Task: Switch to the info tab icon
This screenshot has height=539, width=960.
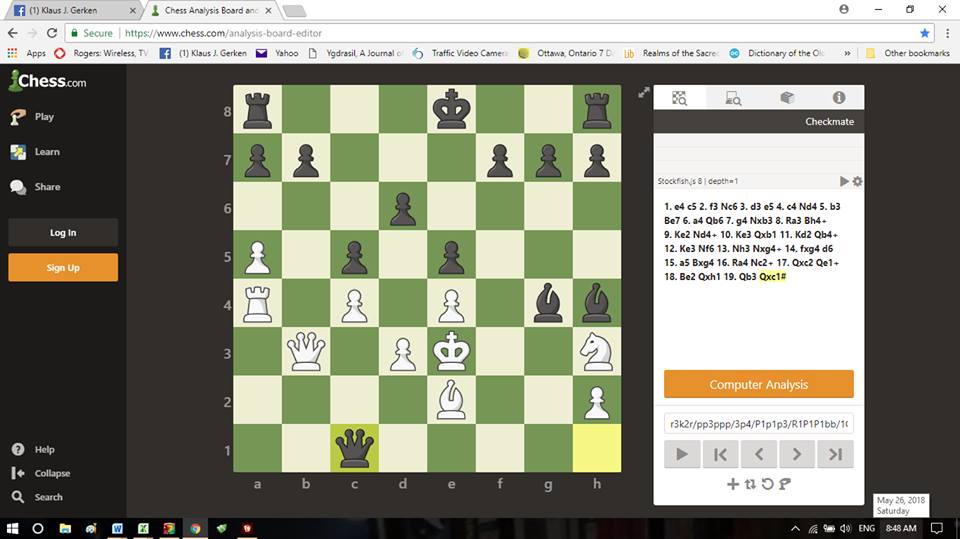Action: (838, 98)
